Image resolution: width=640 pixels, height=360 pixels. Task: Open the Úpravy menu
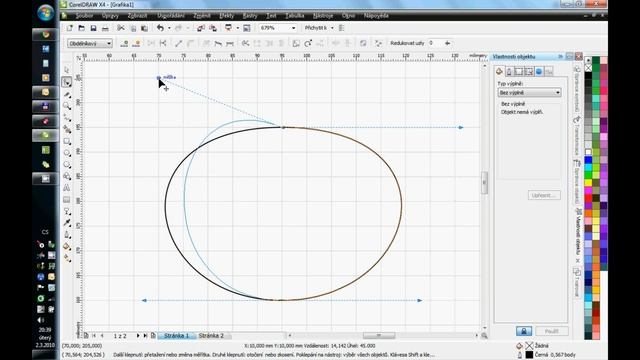[x=110, y=16]
